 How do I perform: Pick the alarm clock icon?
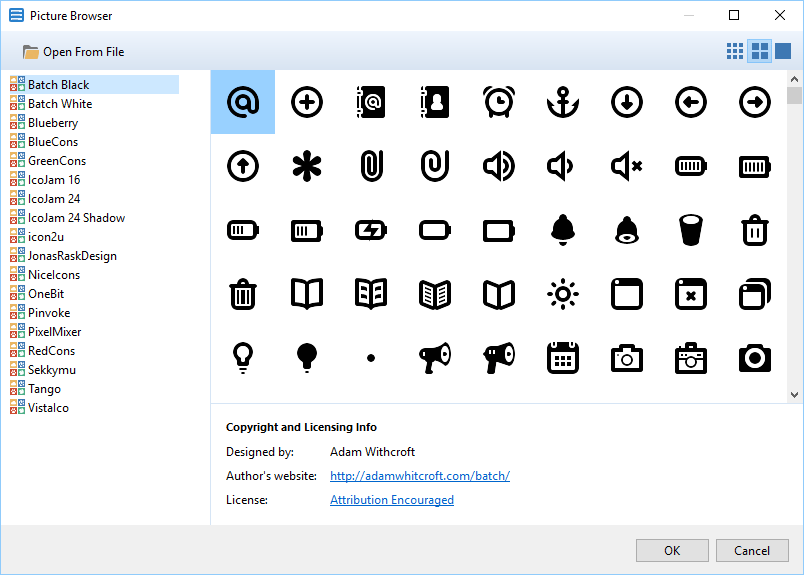pos(499,102)
